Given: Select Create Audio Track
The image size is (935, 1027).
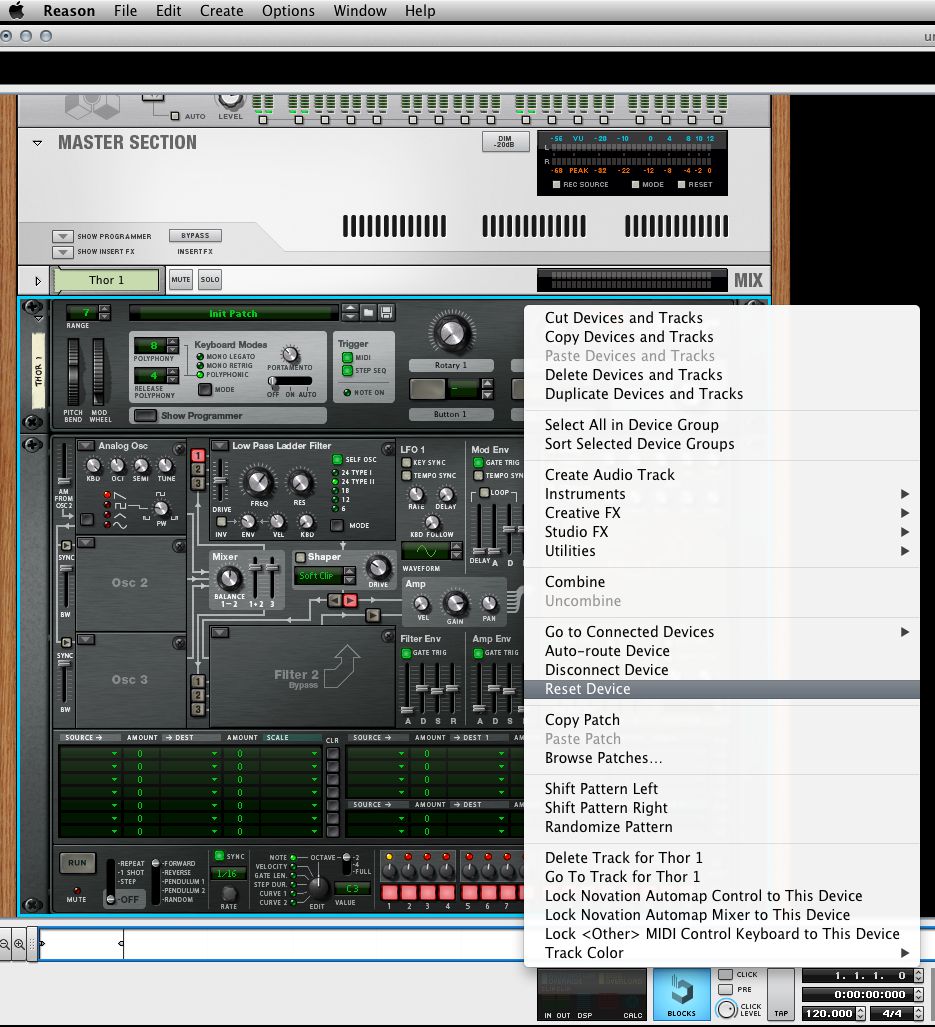Looking at the screenshot, I should click(722, 475).
